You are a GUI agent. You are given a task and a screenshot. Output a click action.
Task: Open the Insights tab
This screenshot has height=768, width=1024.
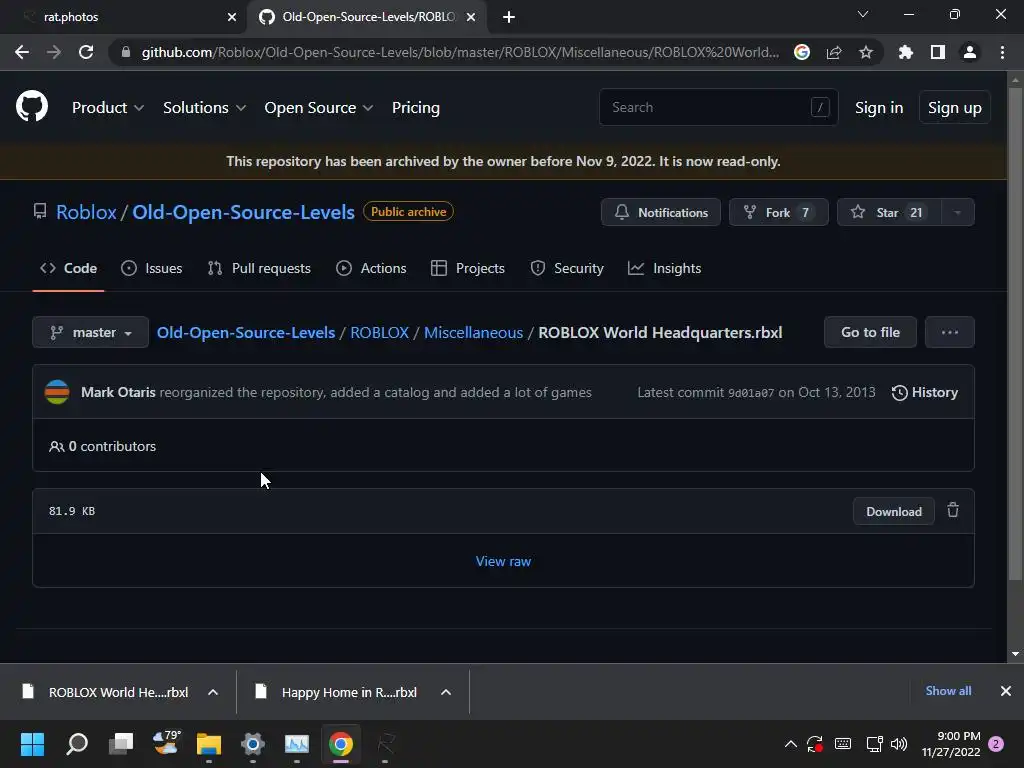(664, 268)
